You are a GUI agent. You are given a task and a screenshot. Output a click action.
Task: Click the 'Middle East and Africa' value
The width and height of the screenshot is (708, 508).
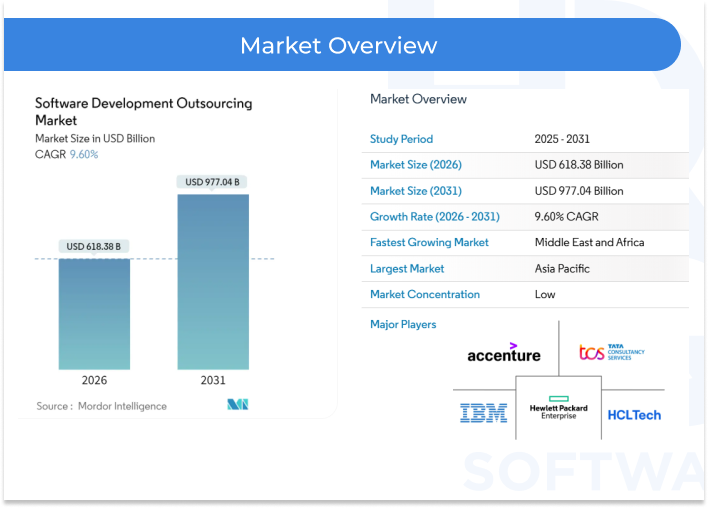[589, 242]
